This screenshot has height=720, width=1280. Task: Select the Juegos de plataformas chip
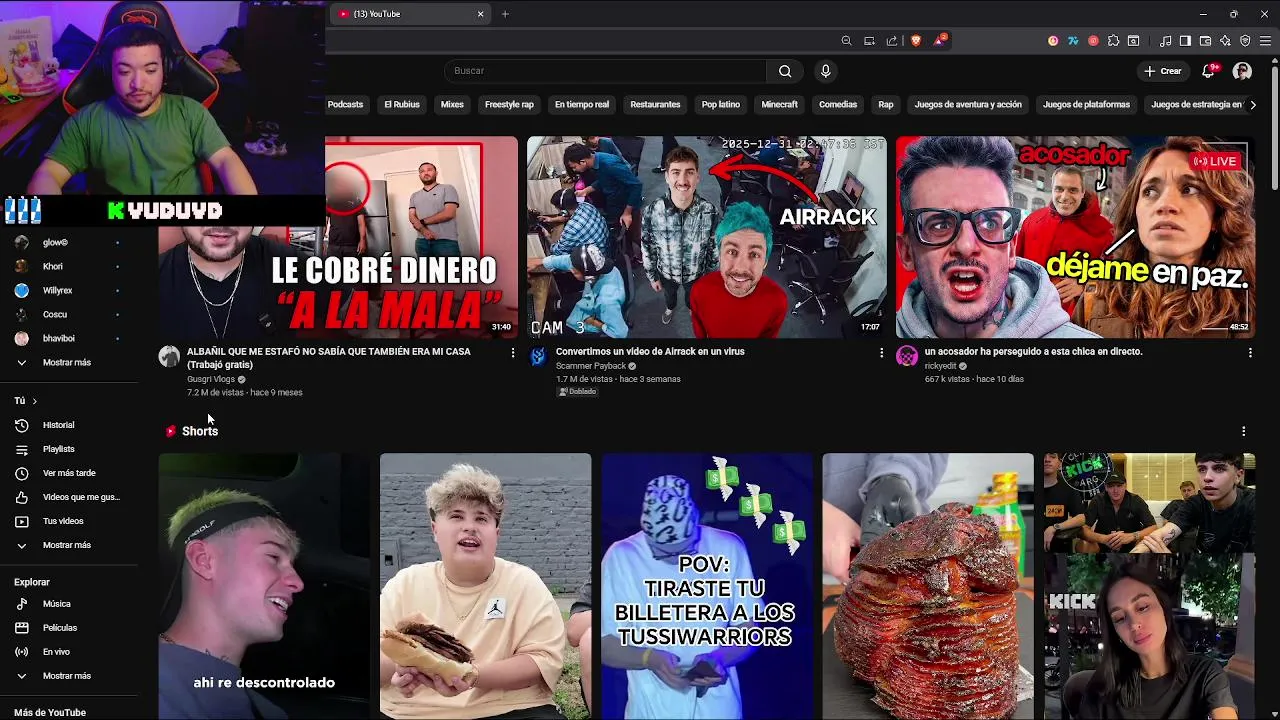(1086, 105)
